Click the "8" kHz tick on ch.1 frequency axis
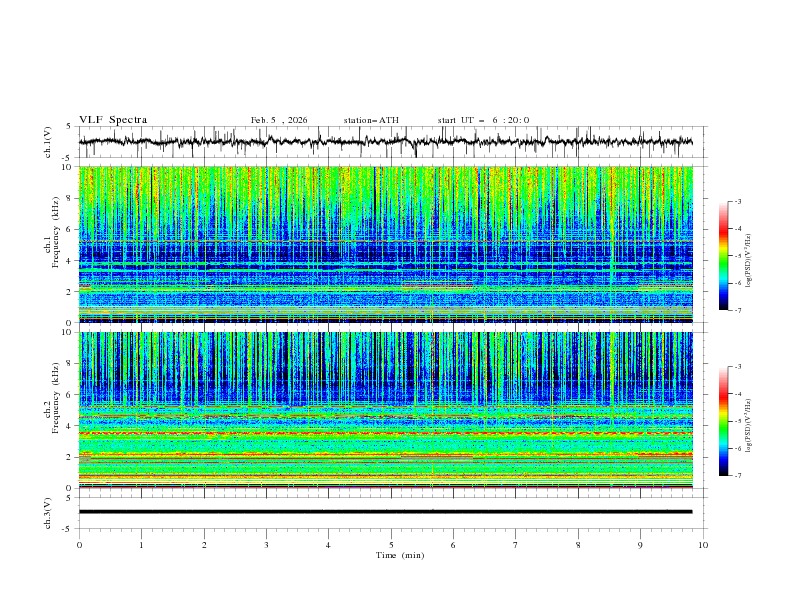 point(70,198)
